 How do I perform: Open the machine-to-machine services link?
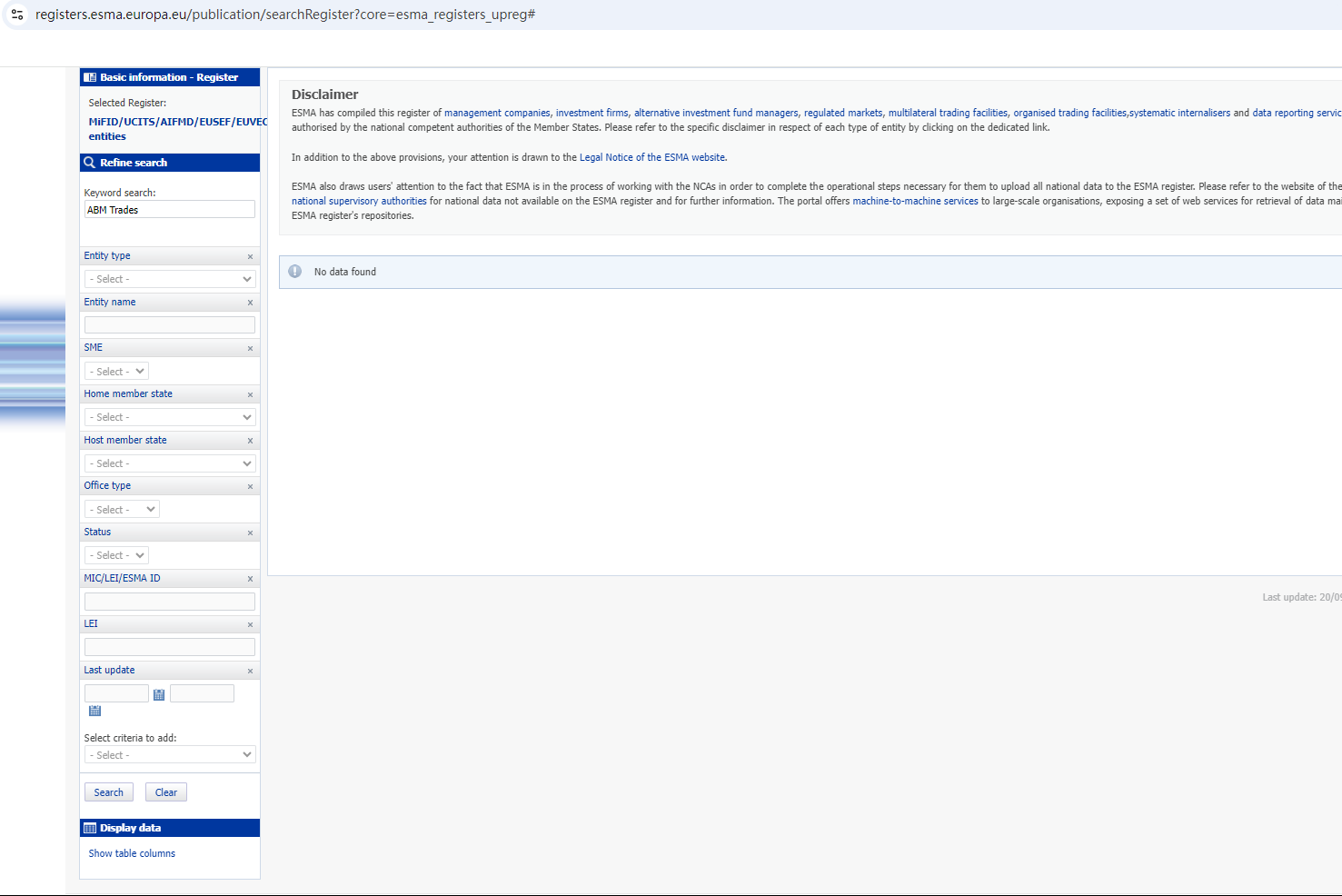tap(915, 201)
